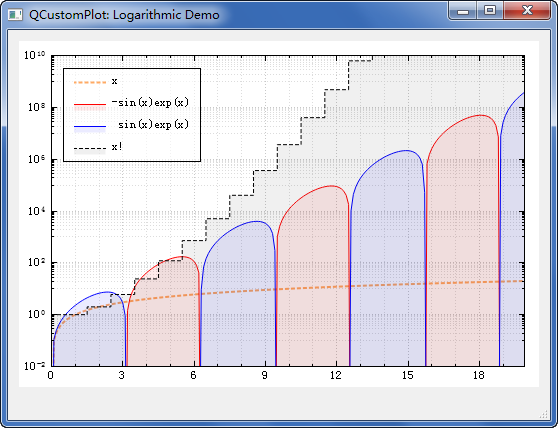
Task: Click the x-axis tick label 12
Action: point(336,376)
